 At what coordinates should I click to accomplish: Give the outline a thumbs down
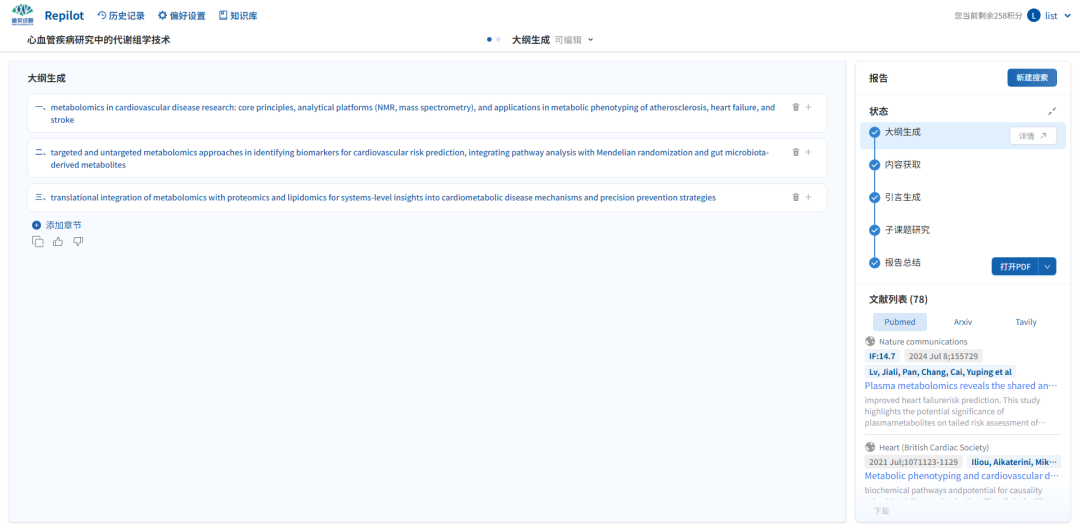coord(78,241)
